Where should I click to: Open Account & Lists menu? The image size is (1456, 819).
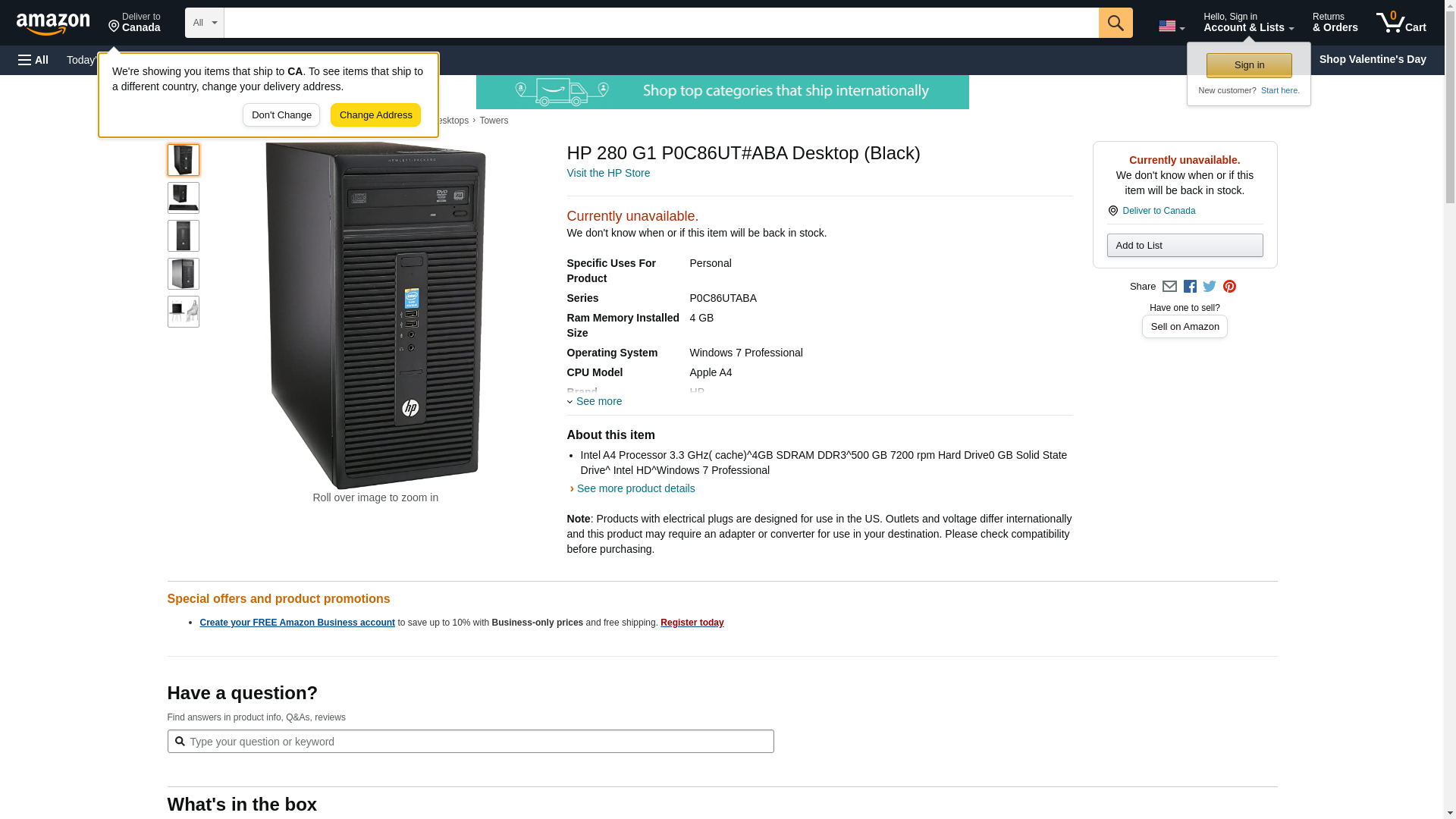pos(1248,23)
